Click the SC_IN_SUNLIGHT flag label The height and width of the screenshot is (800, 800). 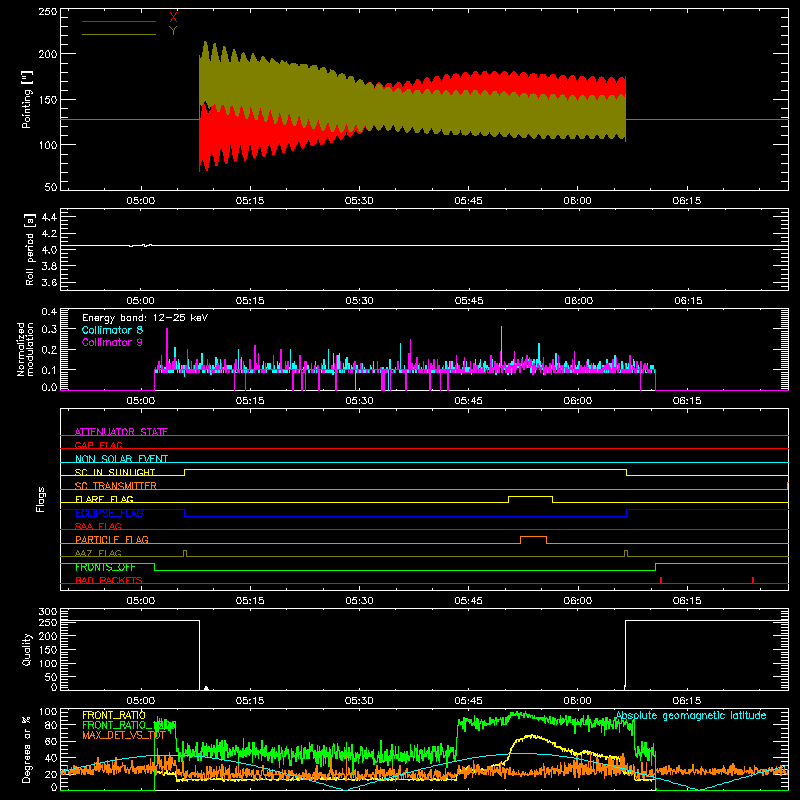click(x=115, y=472)
